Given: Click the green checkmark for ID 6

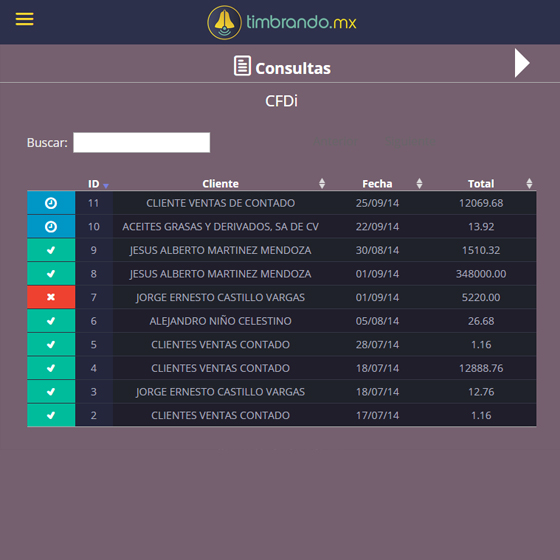Looking at the screenshot, I should pyautogui.click(x=51, y=321).
